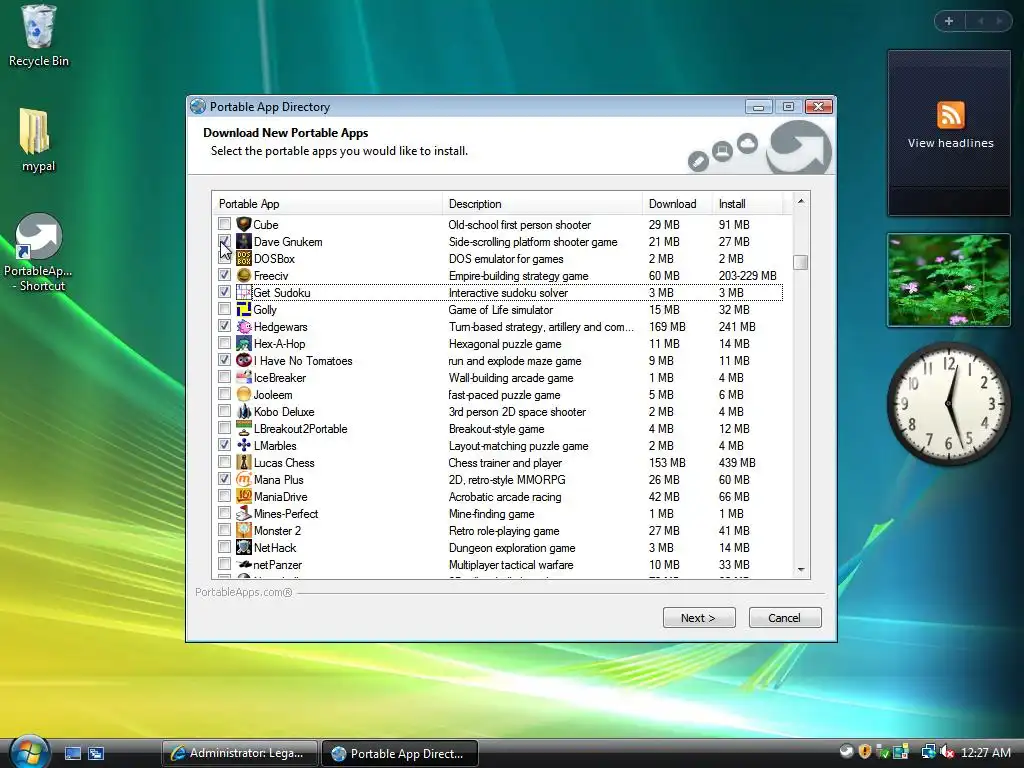Screen dimensions: 1024x768
Task: Click the NetHack app icon
Action: pos(244,547)
